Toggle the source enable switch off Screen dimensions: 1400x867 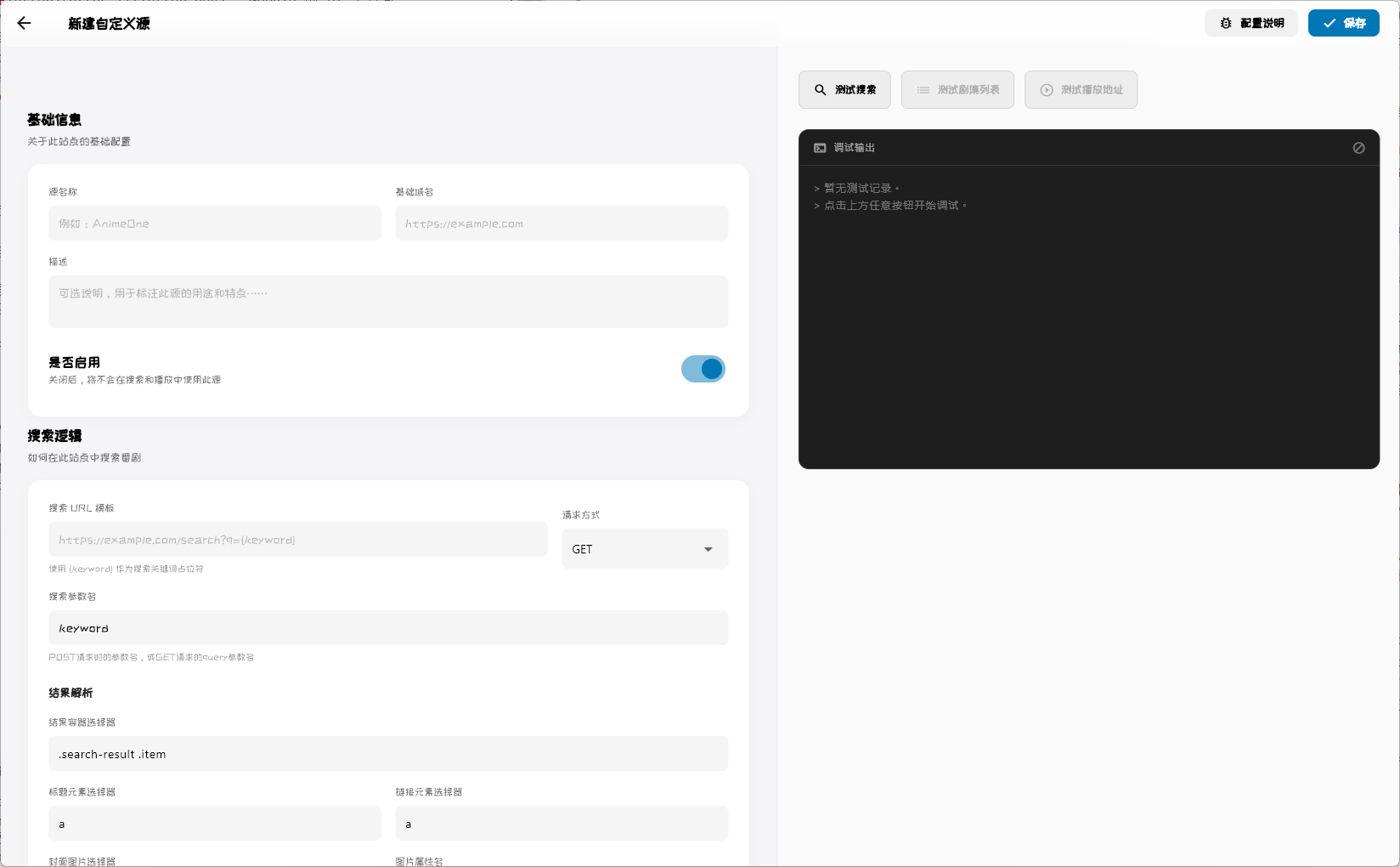(703, 369)
